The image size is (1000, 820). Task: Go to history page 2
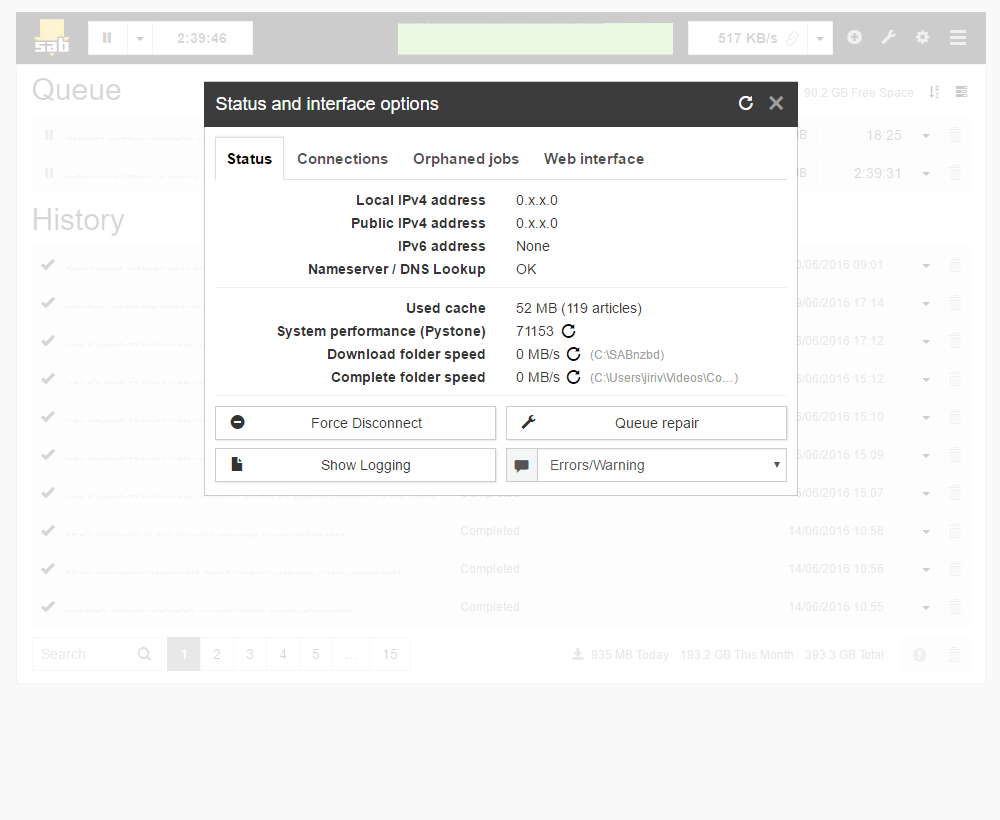tap(217, 654)
